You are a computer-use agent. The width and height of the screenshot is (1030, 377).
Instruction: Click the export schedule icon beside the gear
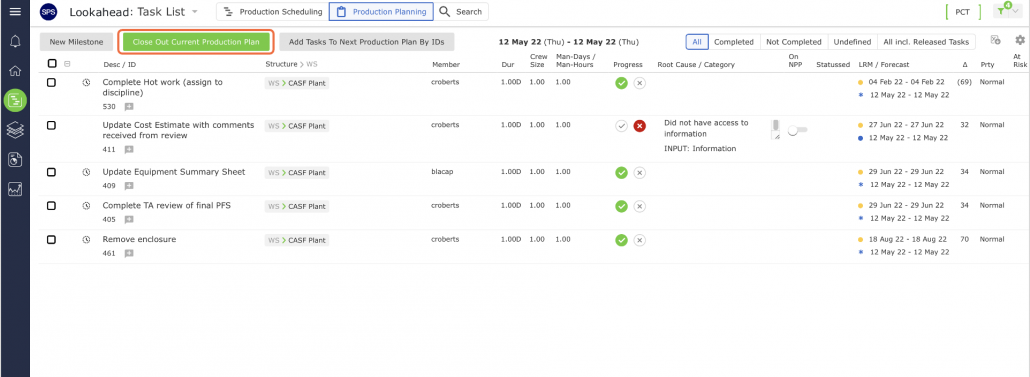[995, 41]
